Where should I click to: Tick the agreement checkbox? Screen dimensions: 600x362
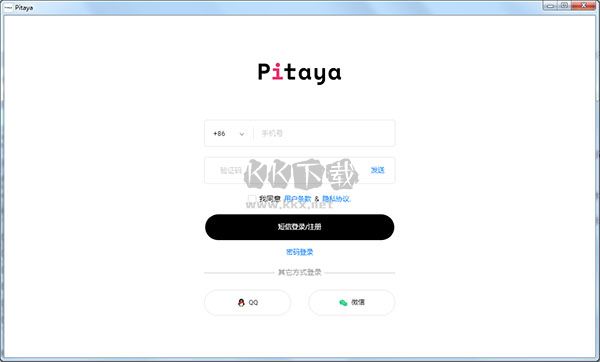point(252,199)
